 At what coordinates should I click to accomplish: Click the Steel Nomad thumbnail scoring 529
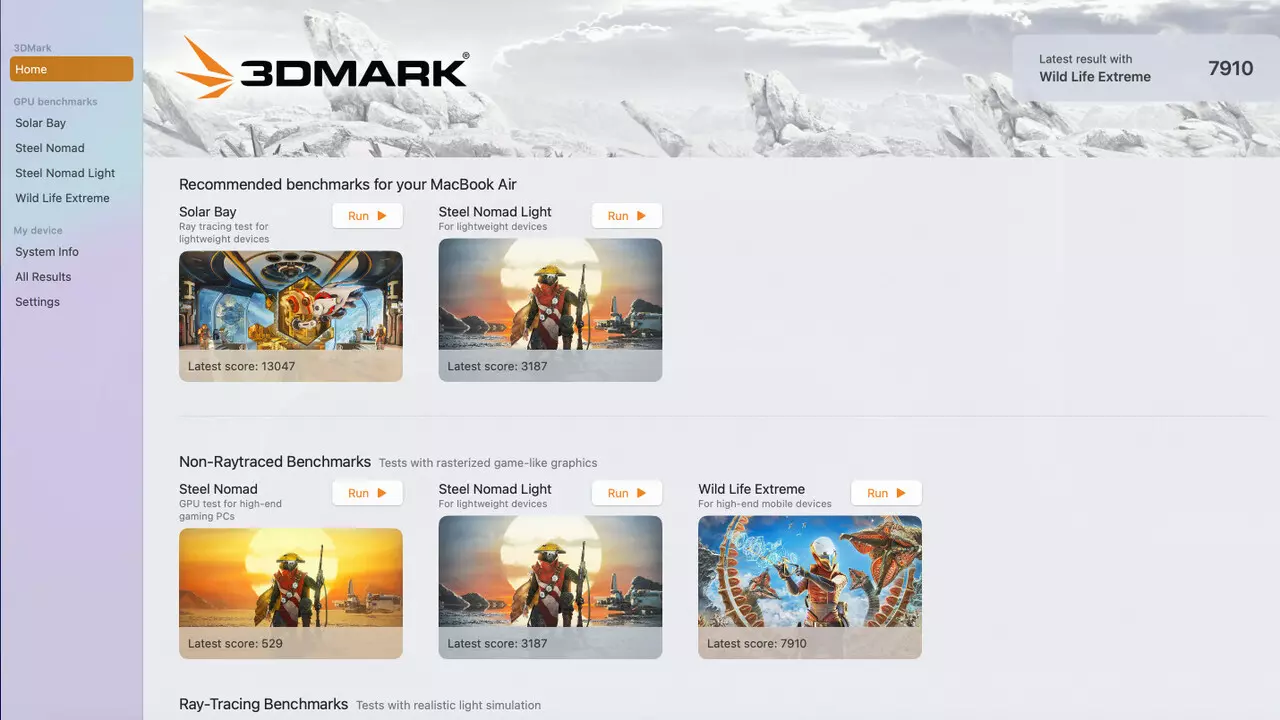click(x=291, y=593)
